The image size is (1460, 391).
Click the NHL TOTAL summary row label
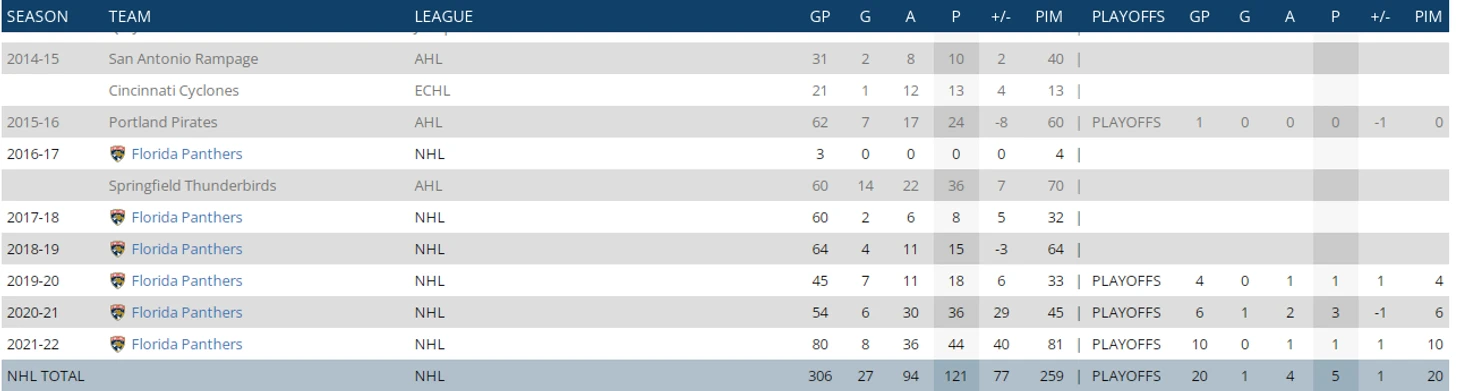[46, 376]
